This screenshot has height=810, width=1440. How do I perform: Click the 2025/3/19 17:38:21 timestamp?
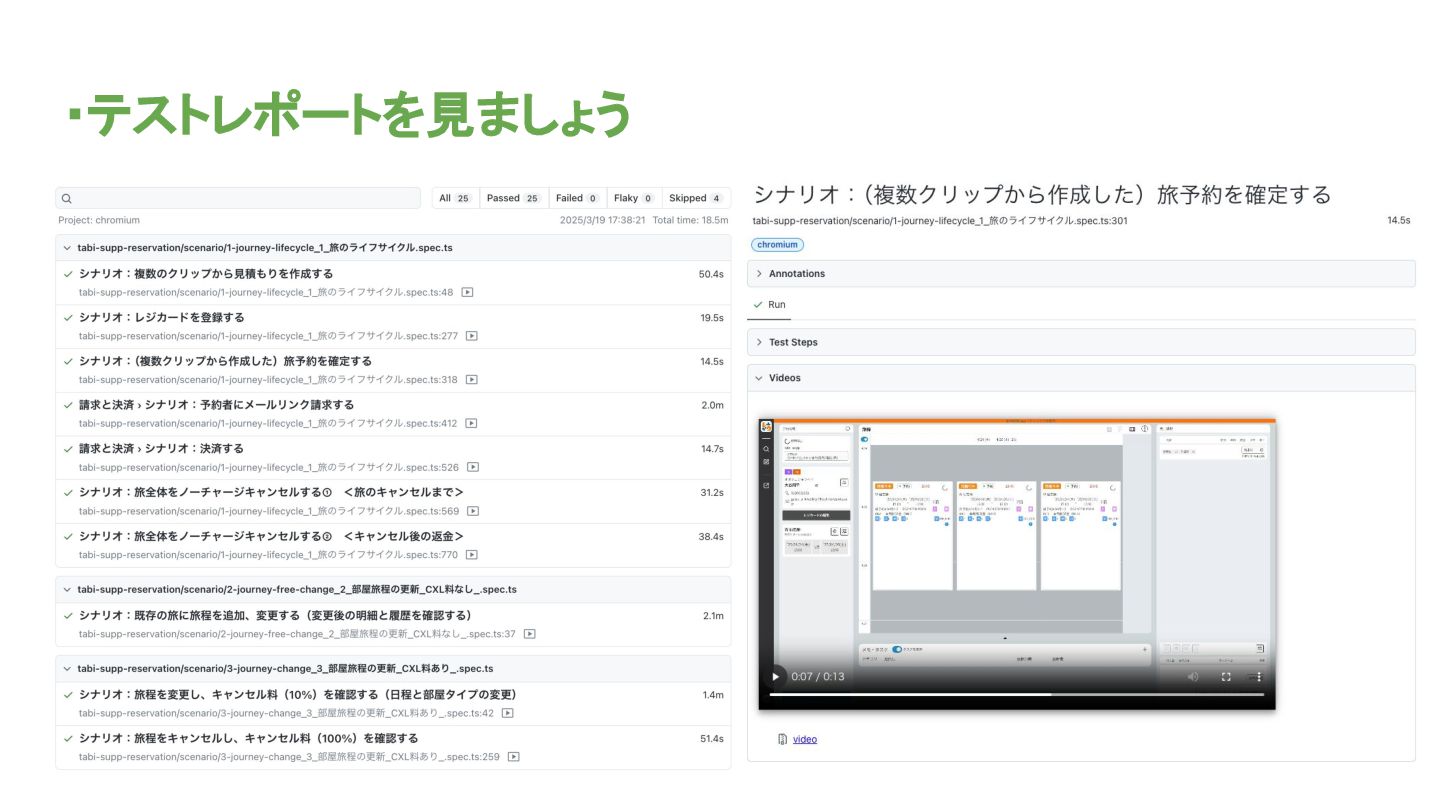point(603,220)
